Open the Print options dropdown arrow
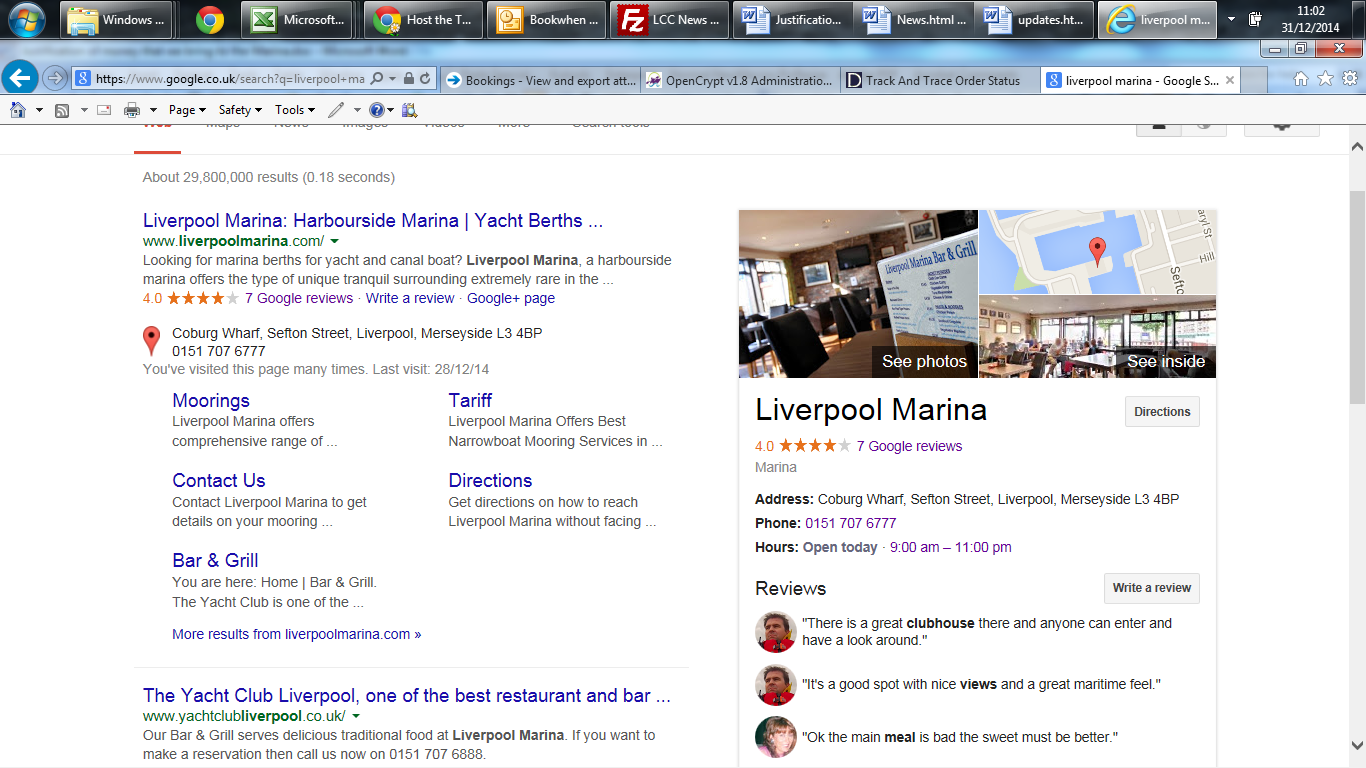The width and height of the screenshot is (1366, 768). tap(153, 110)
